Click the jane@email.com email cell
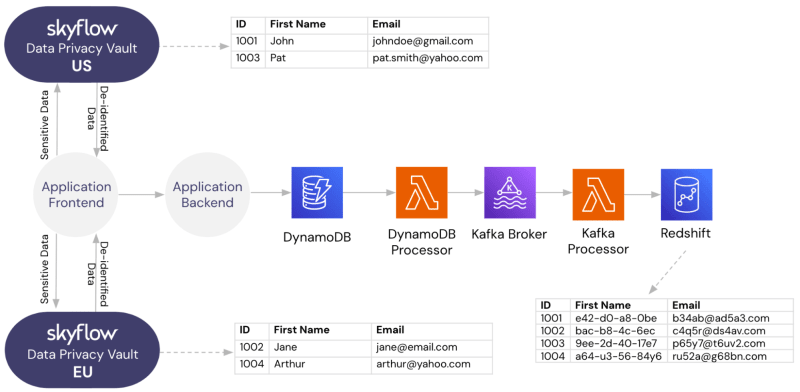This screenshot has width=800, height=392. (x=432, y=348)
